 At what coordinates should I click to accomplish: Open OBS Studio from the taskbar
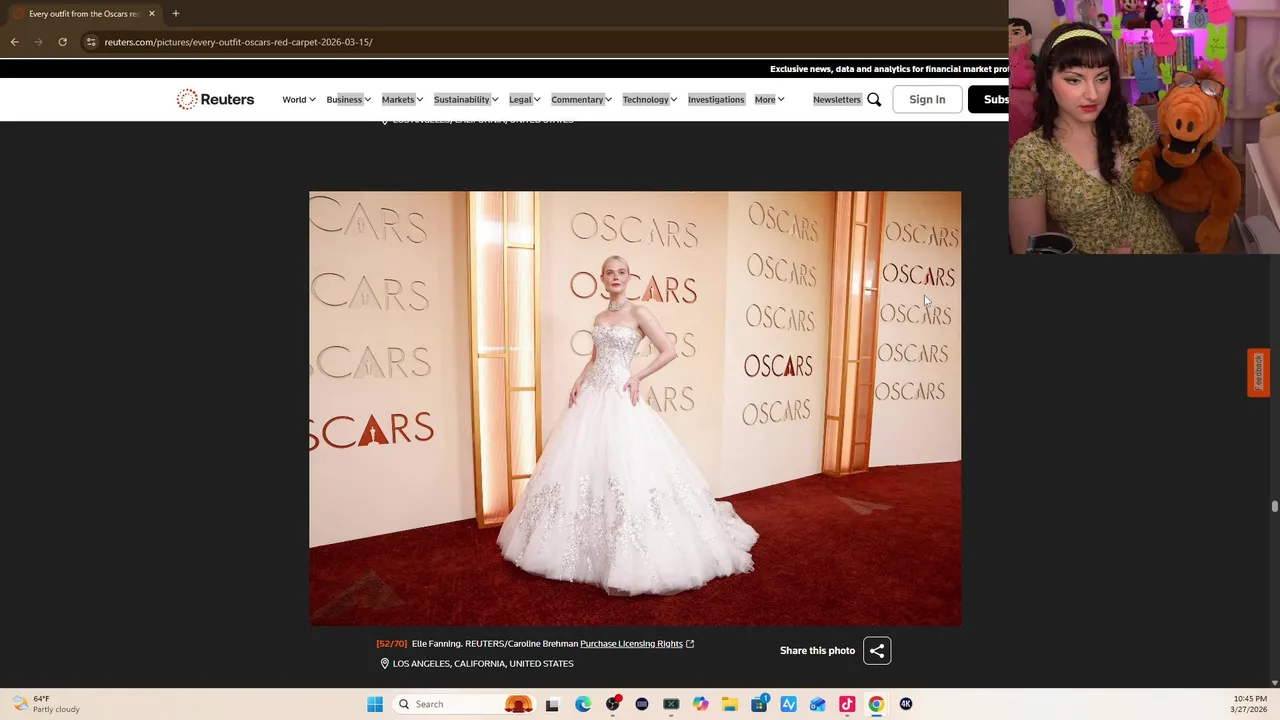[613, 704]
